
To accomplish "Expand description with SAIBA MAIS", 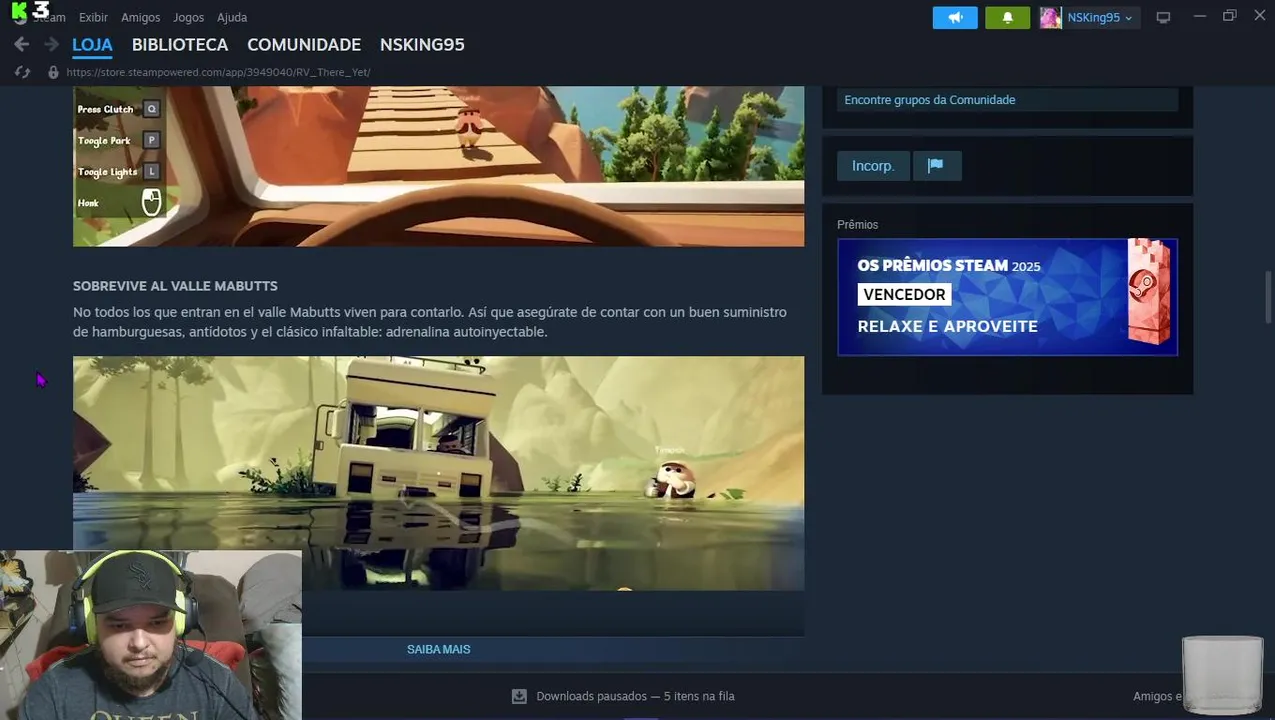I will [x=438, y=649].
